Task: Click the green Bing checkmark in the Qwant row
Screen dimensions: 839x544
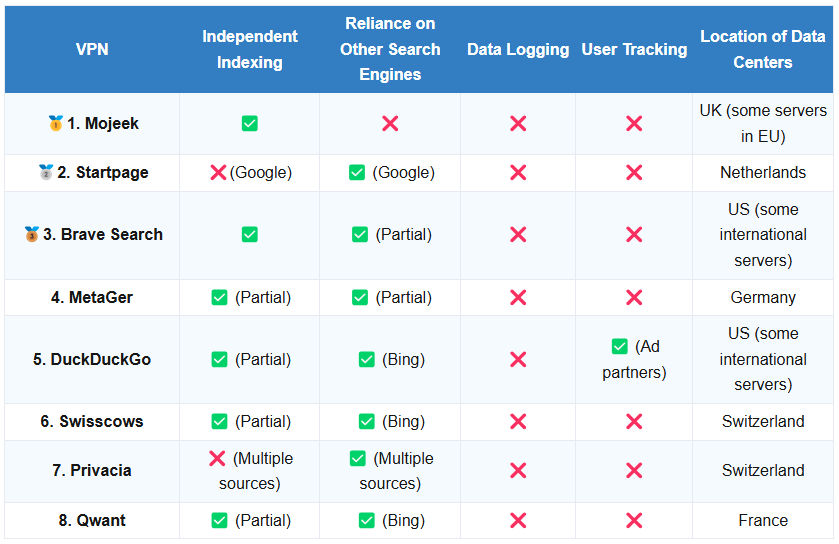Action: 367,520
